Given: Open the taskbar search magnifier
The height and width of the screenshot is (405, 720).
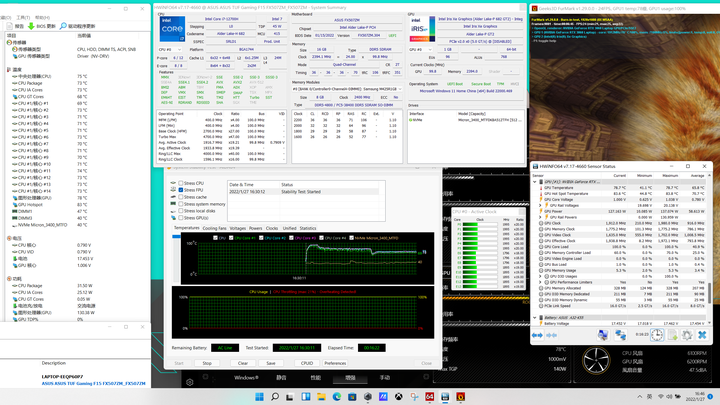Looking at the screenshot, I should click(x=275, y=396).
